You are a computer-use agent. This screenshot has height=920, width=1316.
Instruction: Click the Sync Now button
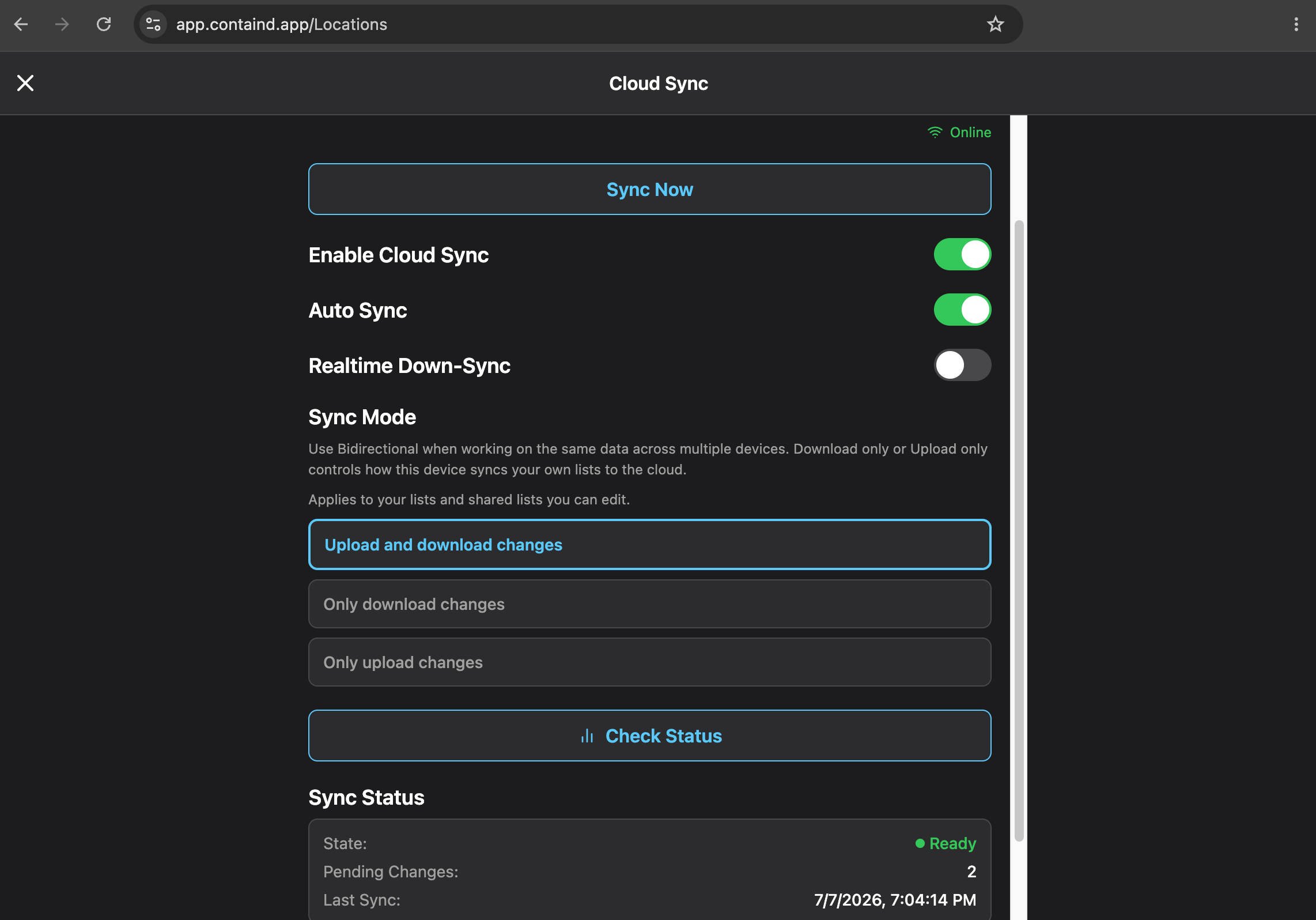point(649,189)
